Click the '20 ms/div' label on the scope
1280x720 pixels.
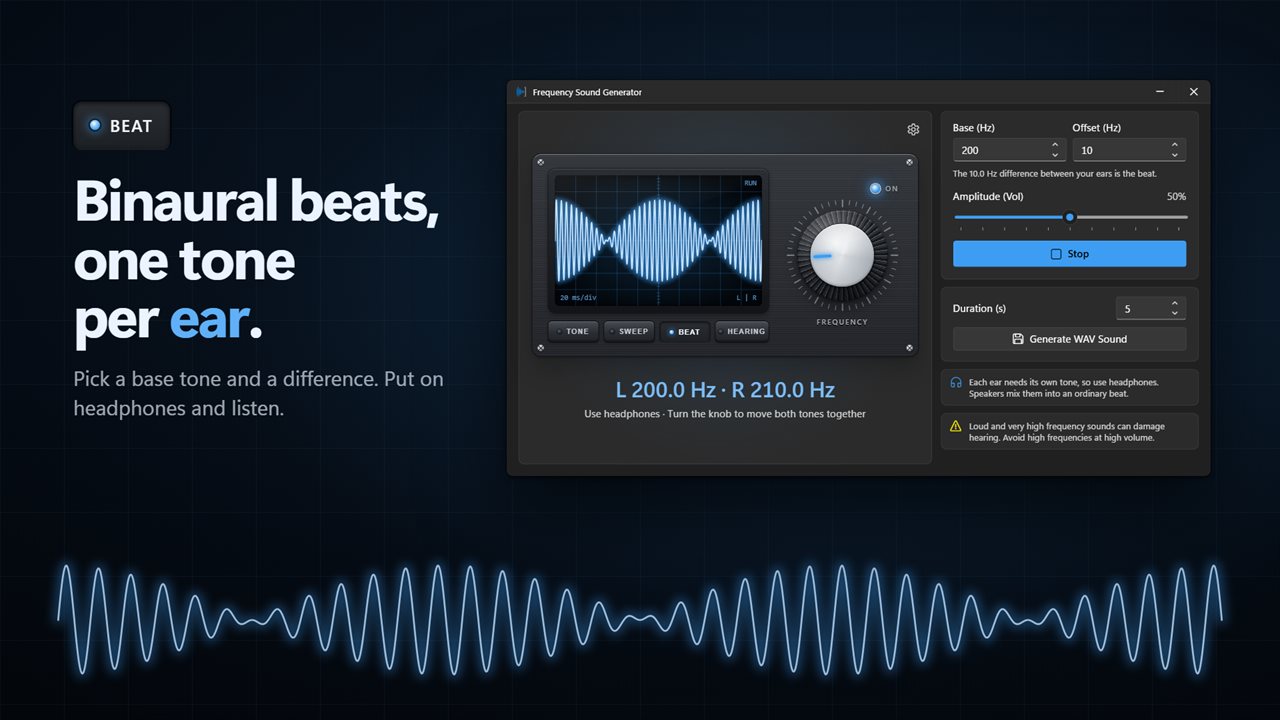[x=578, y=298]
